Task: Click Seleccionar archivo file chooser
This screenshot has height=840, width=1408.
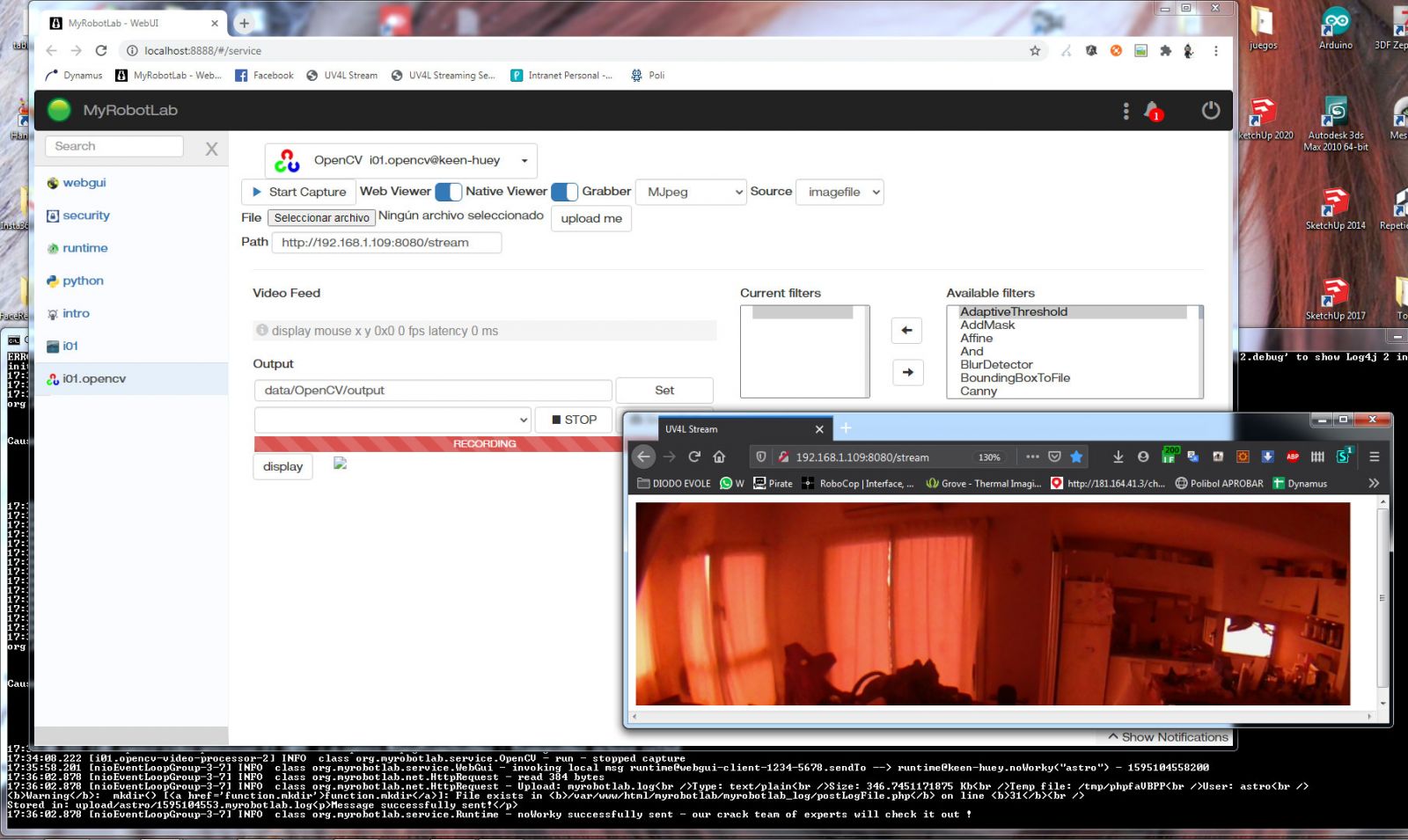Action: (322, 218)
